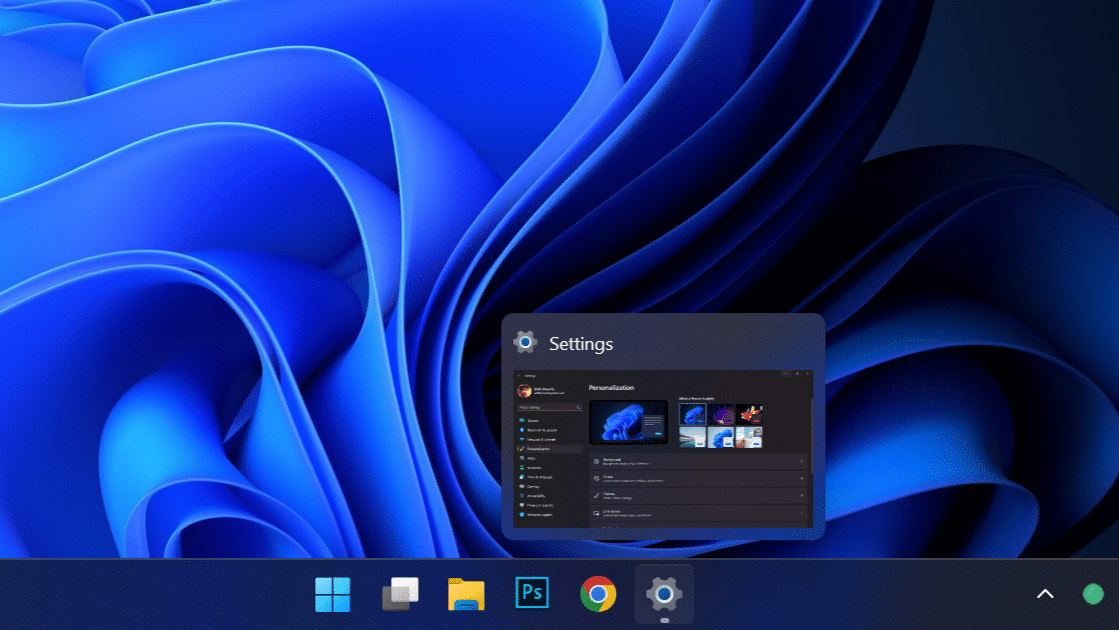The width and height of the screenshot is (1119, 630).
Task: Click the green circle system tray icon
Action: coord(1093,594)
